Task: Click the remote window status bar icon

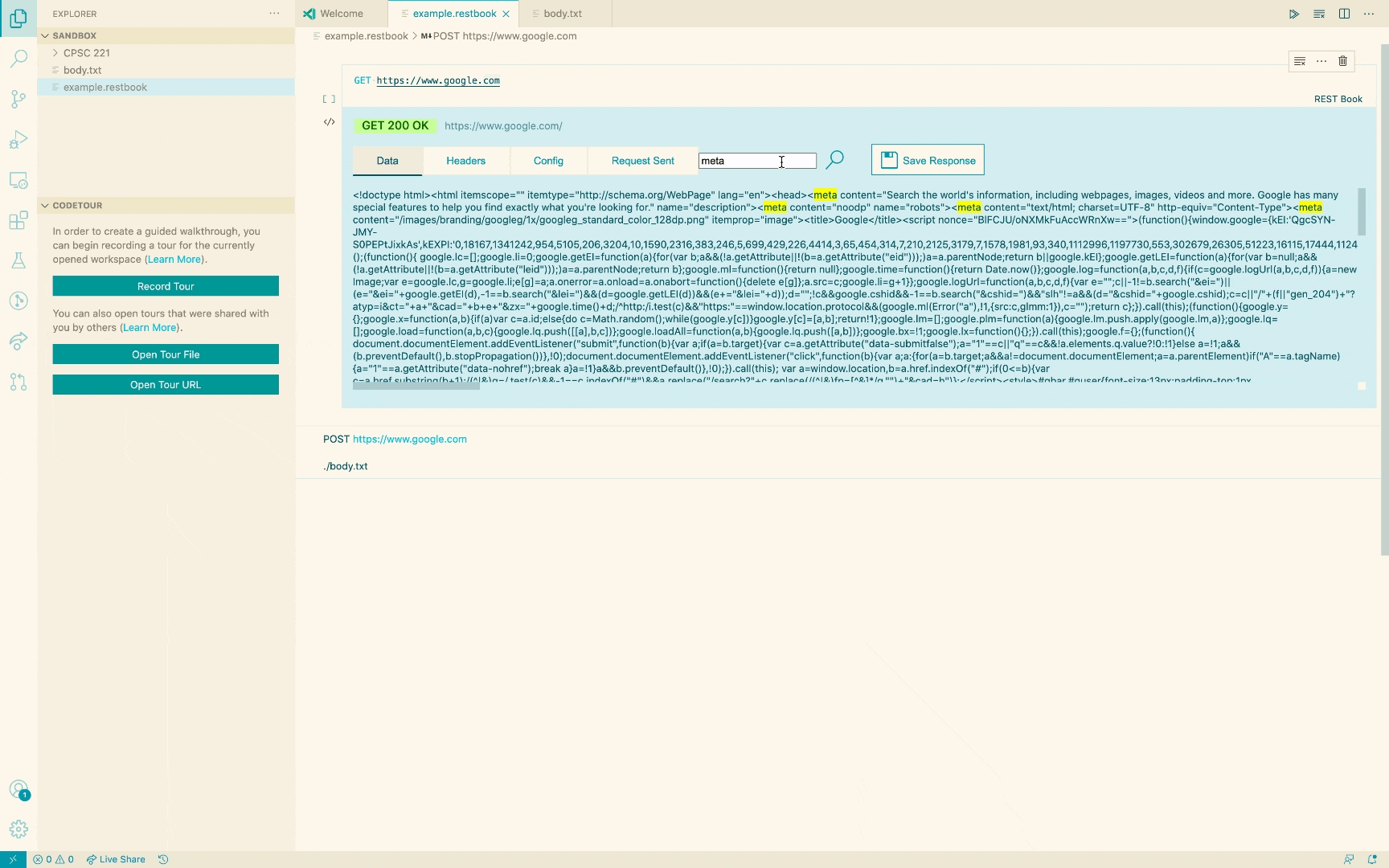Action: 13,859
